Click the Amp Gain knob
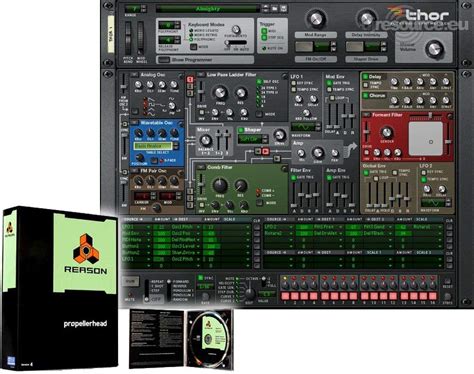The image size is (474, 374). coord(317,153)
